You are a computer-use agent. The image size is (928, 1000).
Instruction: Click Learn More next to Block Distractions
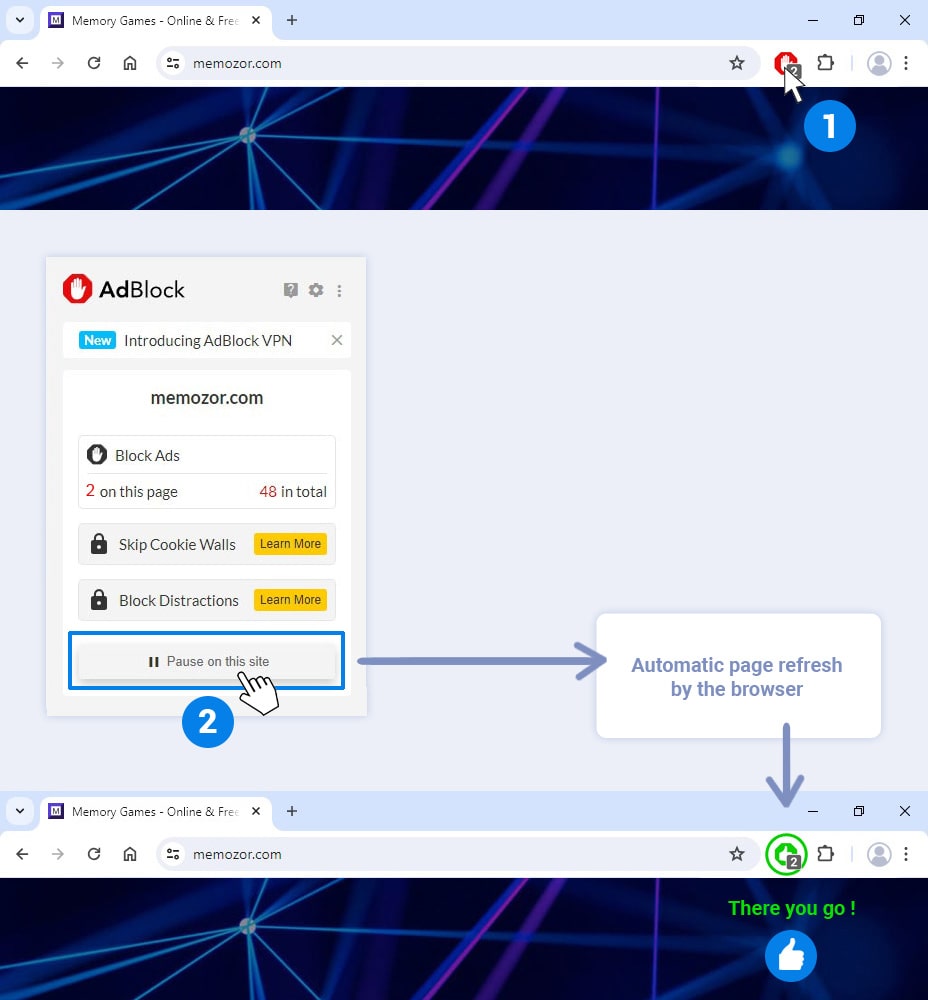pos(290,600)
